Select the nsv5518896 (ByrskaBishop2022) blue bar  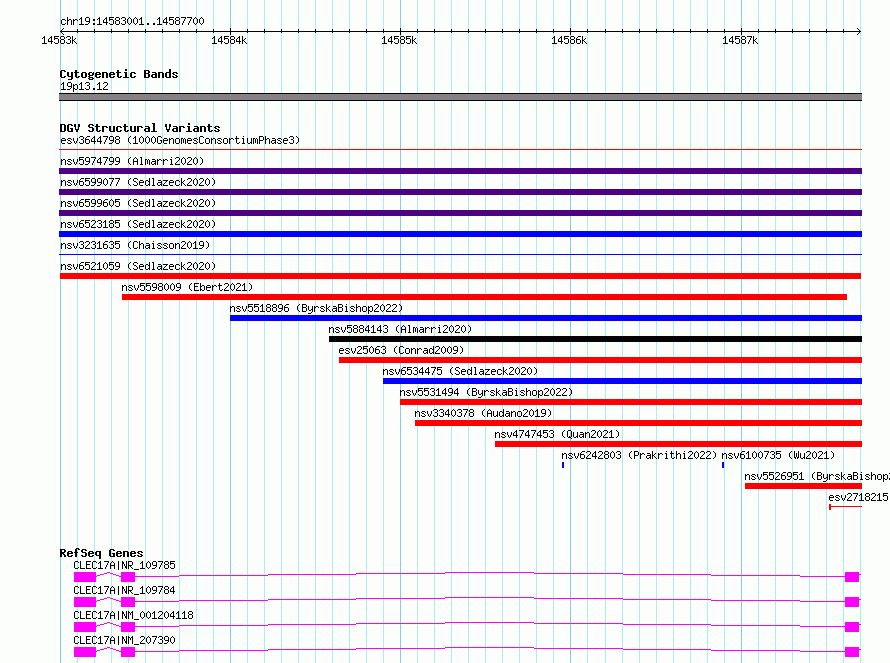(546, 318)
